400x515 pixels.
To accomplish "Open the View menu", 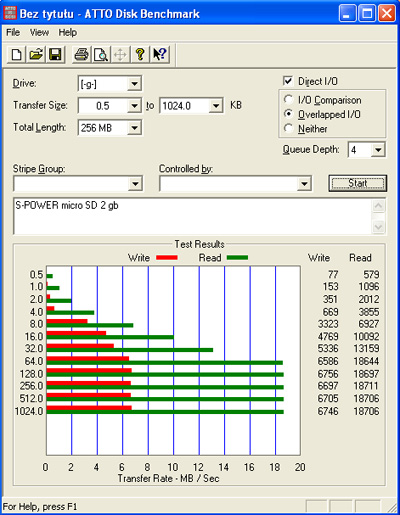I will pos(39,32).
